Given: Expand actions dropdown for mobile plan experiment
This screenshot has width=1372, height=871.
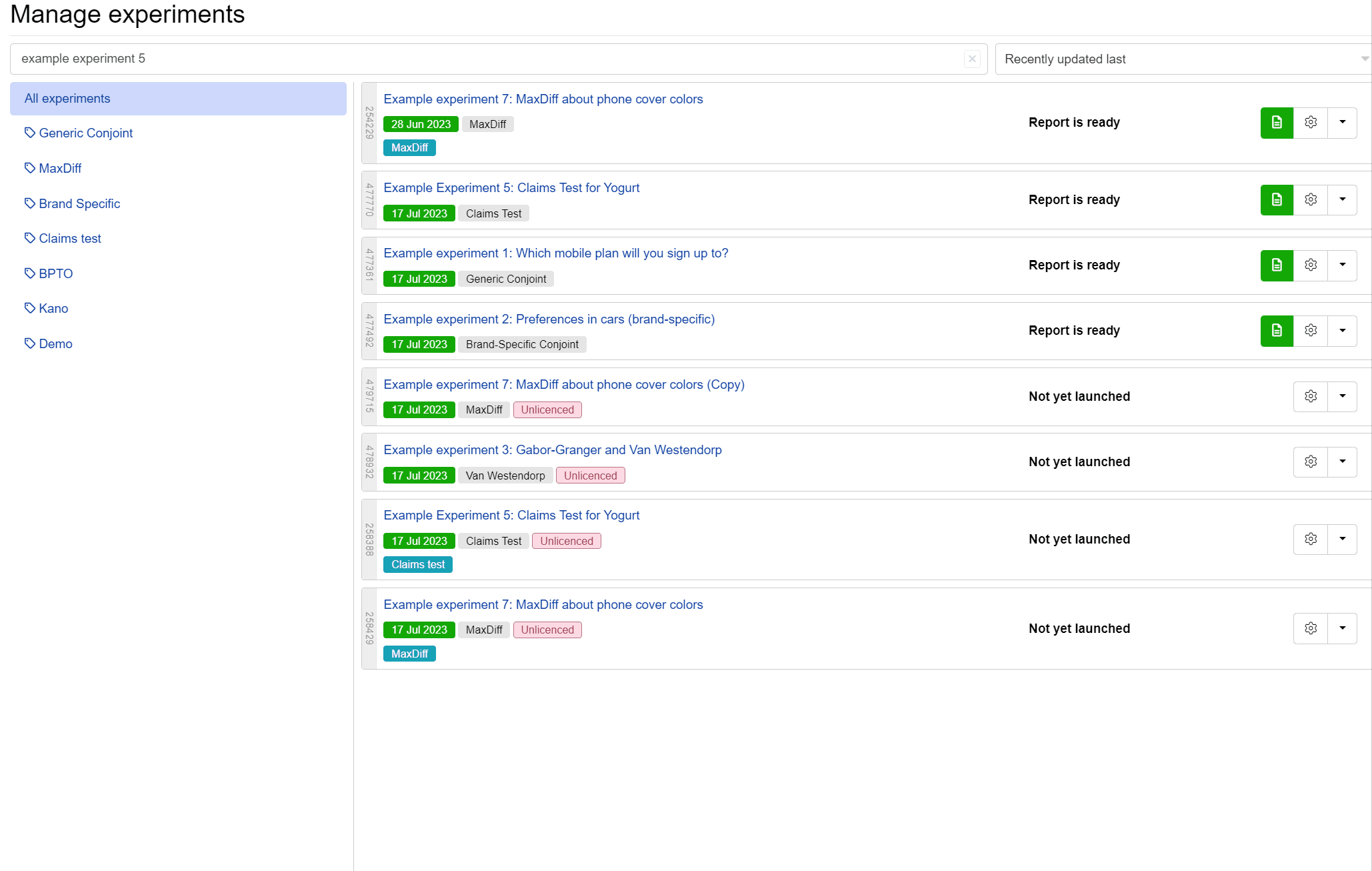Looking at the screenshot, I should [x=1343, y=265].
